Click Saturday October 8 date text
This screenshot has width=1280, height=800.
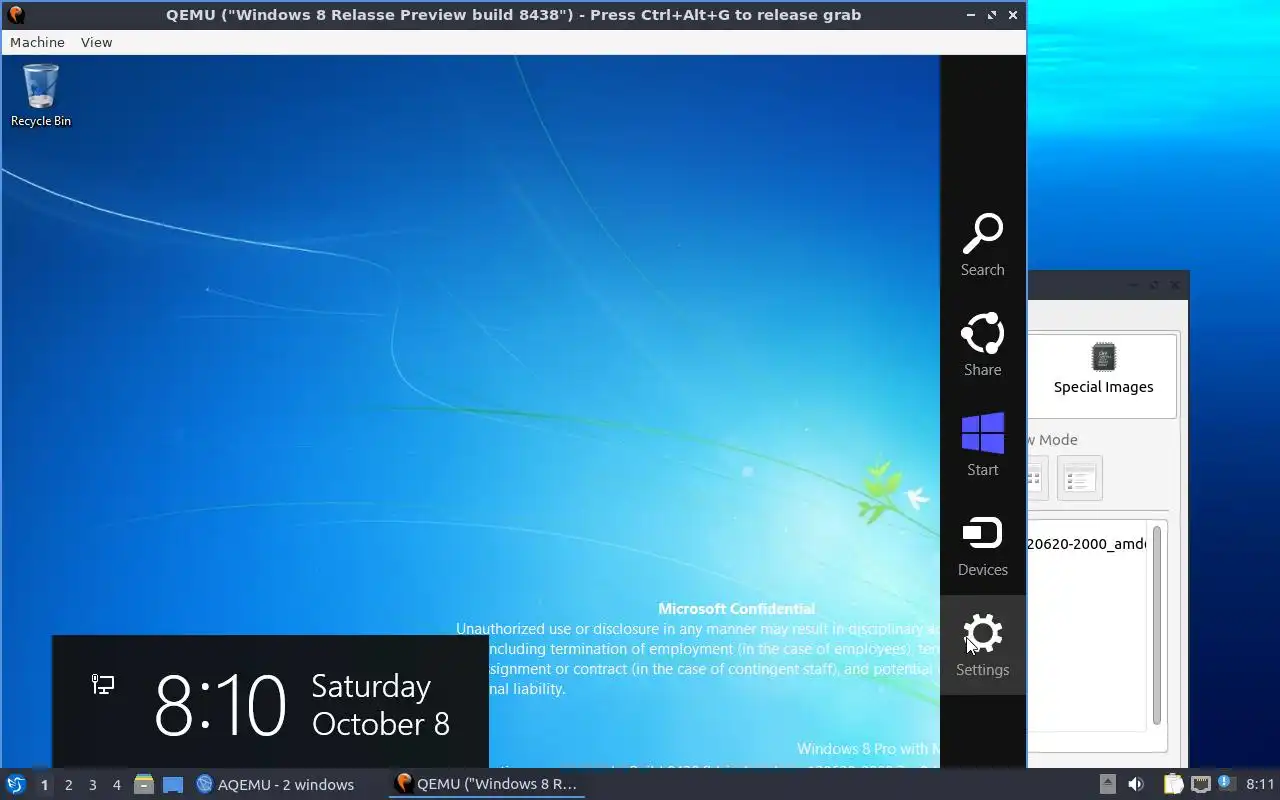(381, 705)
